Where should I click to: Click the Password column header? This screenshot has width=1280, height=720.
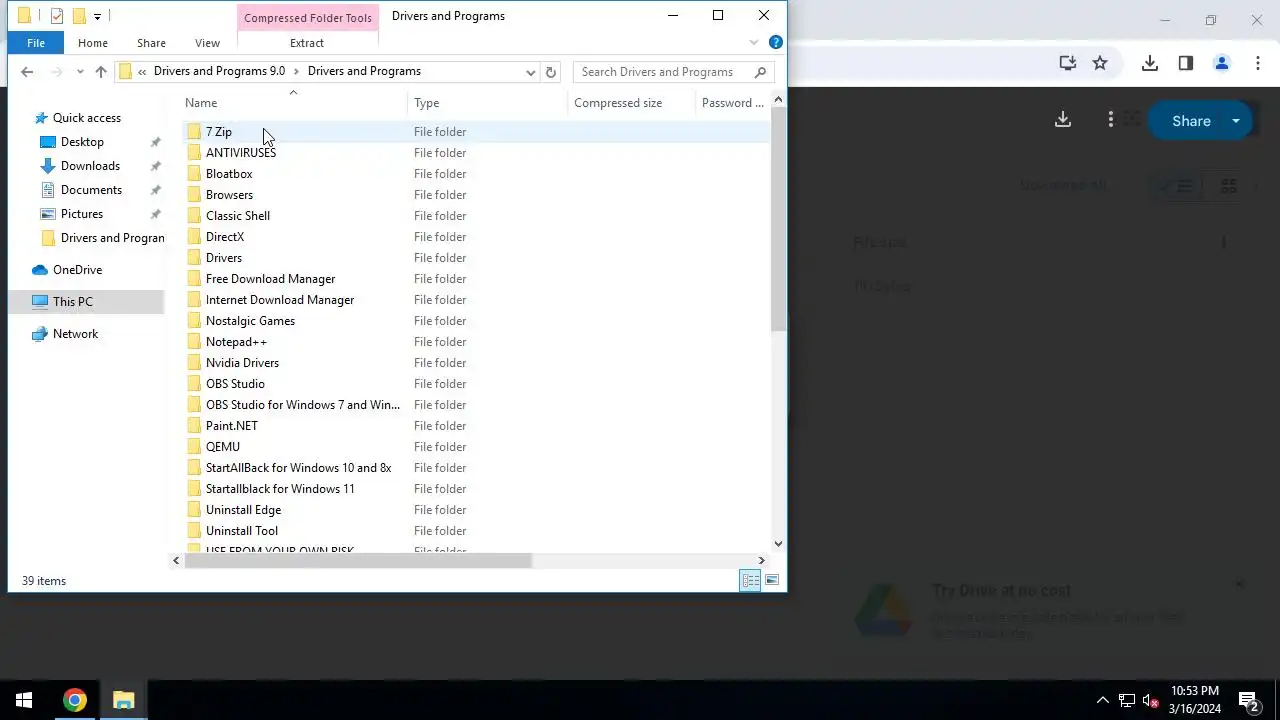[733, 103]
